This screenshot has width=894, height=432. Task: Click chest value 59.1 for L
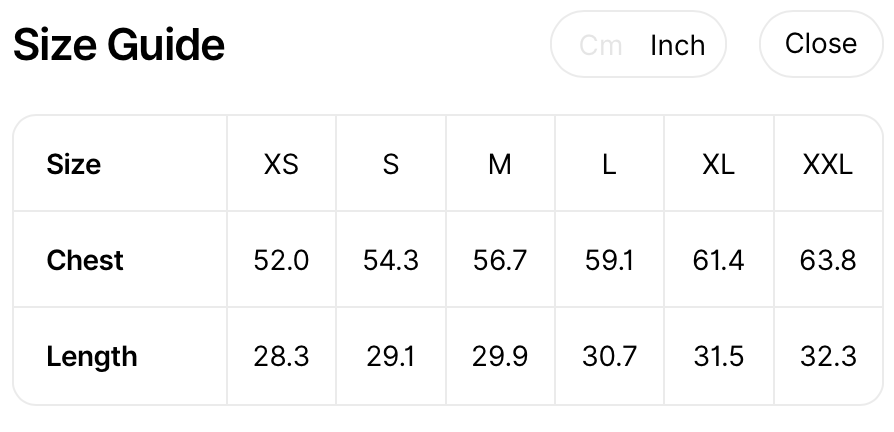click(609, 260)
